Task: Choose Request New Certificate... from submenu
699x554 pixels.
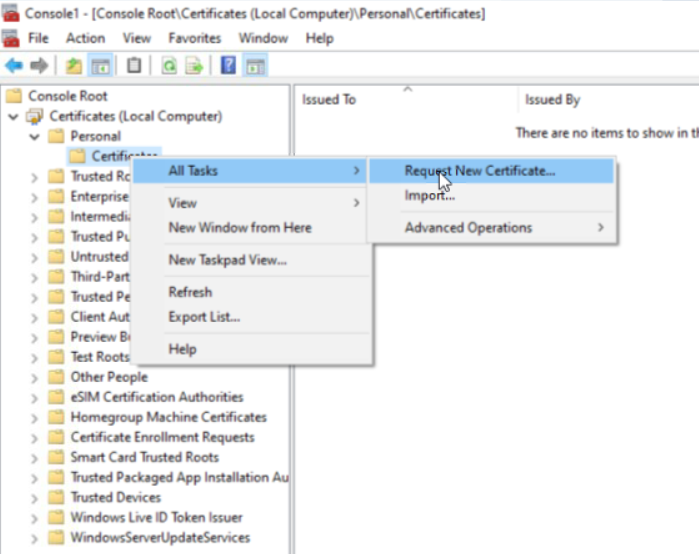Action: (x=491, y=171)
